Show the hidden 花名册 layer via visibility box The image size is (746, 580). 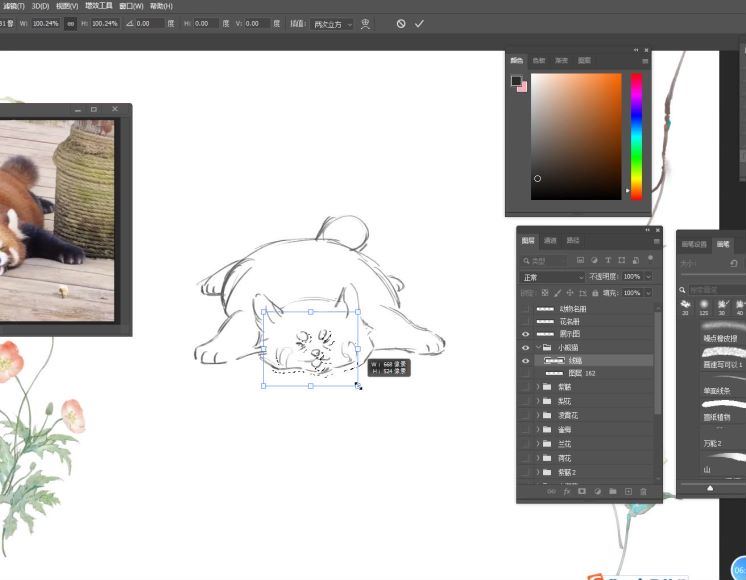pos(525,322)
